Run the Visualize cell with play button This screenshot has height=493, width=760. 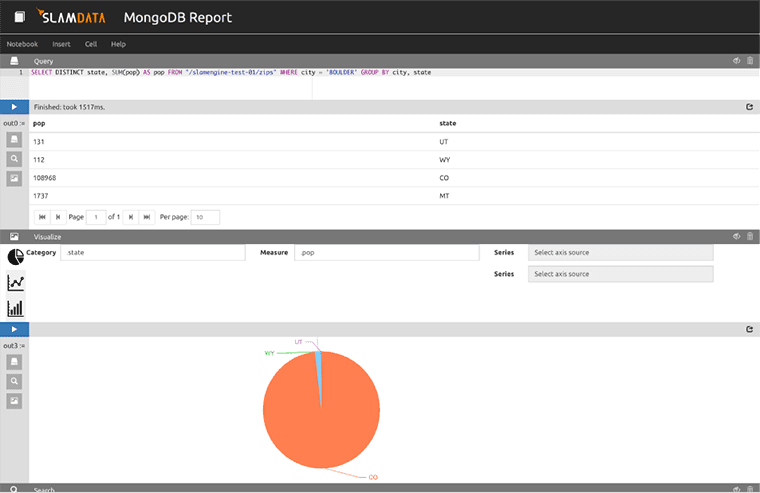pos(14,329)
